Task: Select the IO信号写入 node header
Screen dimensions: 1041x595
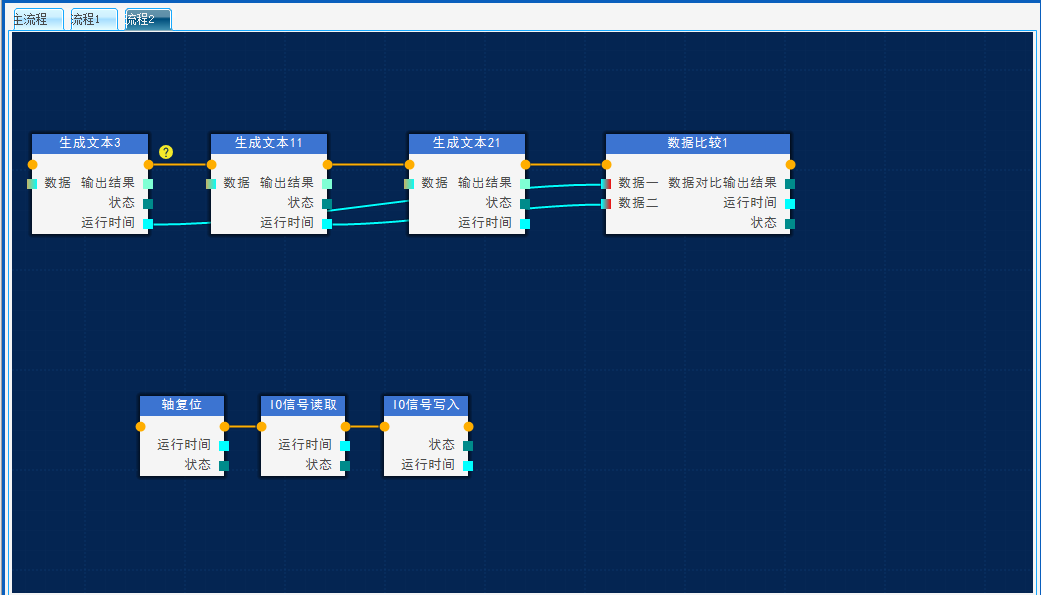Action: point(426,405)
